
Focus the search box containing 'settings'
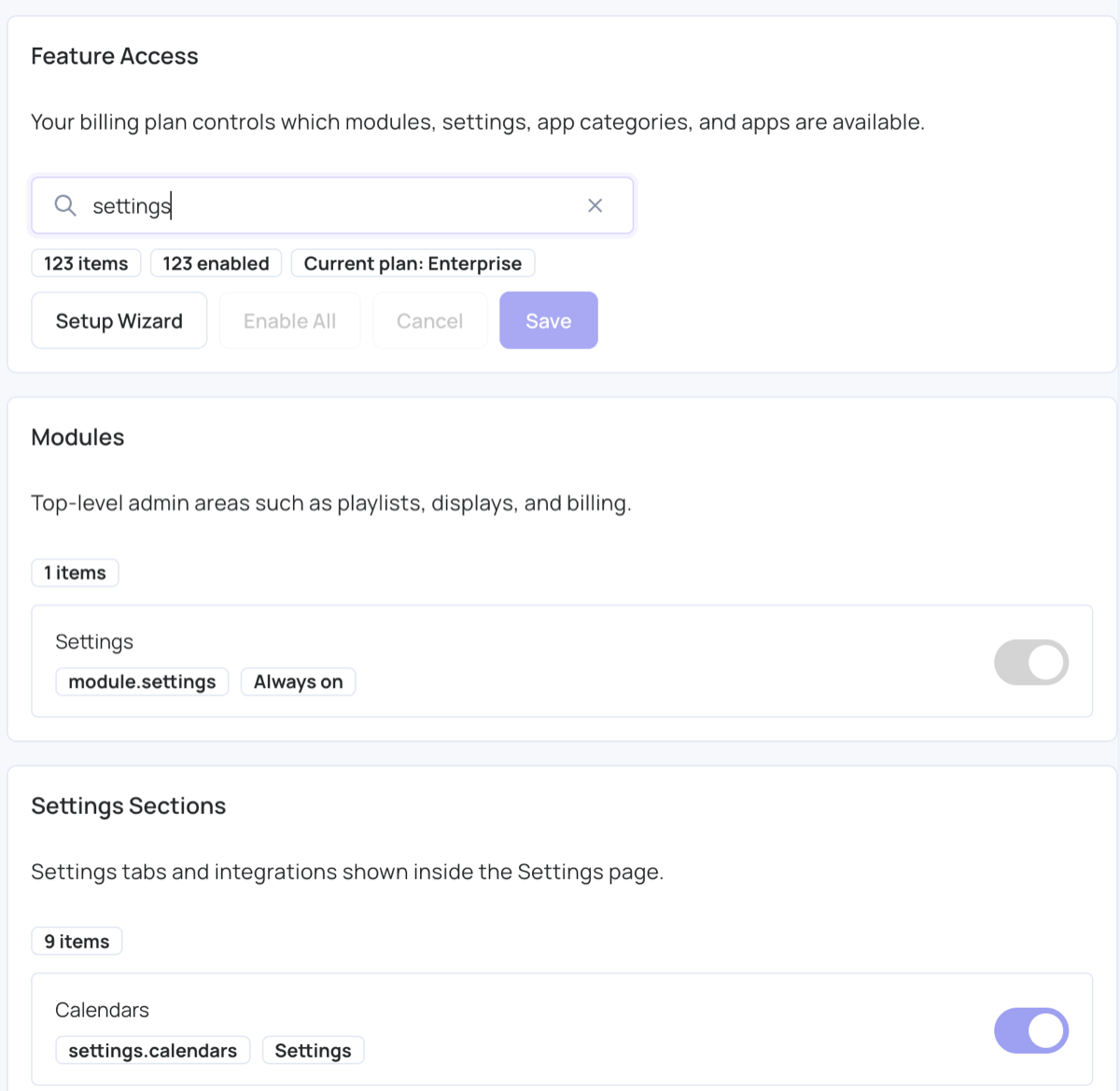(x=332, y=205)
